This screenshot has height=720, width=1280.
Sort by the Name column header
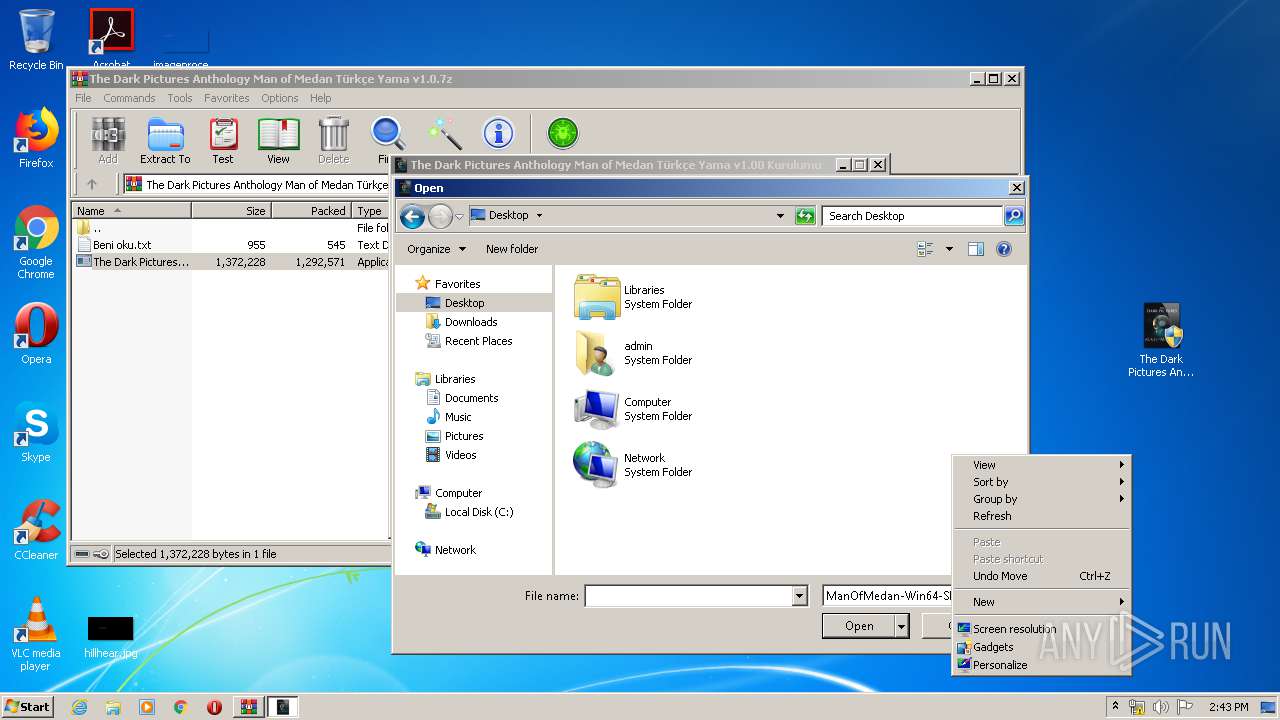[131, 211]
